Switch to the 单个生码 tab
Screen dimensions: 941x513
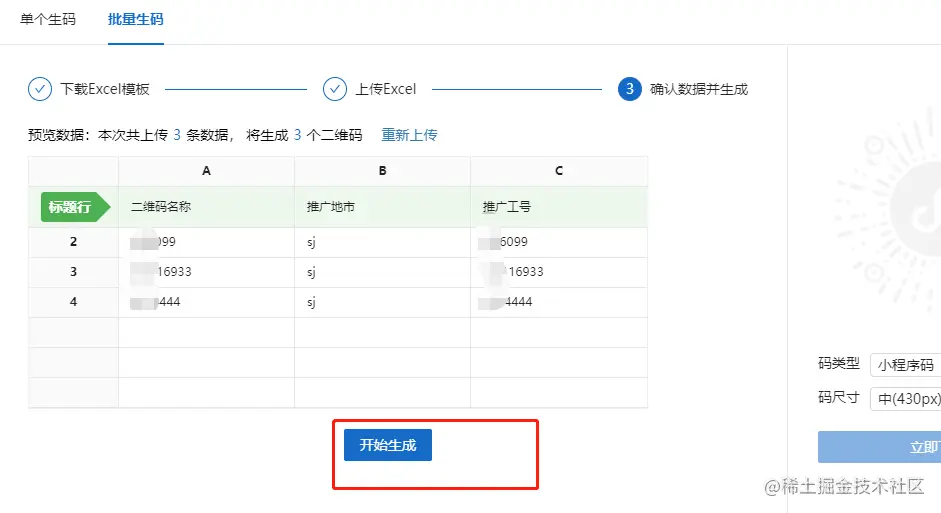(48, 19)
